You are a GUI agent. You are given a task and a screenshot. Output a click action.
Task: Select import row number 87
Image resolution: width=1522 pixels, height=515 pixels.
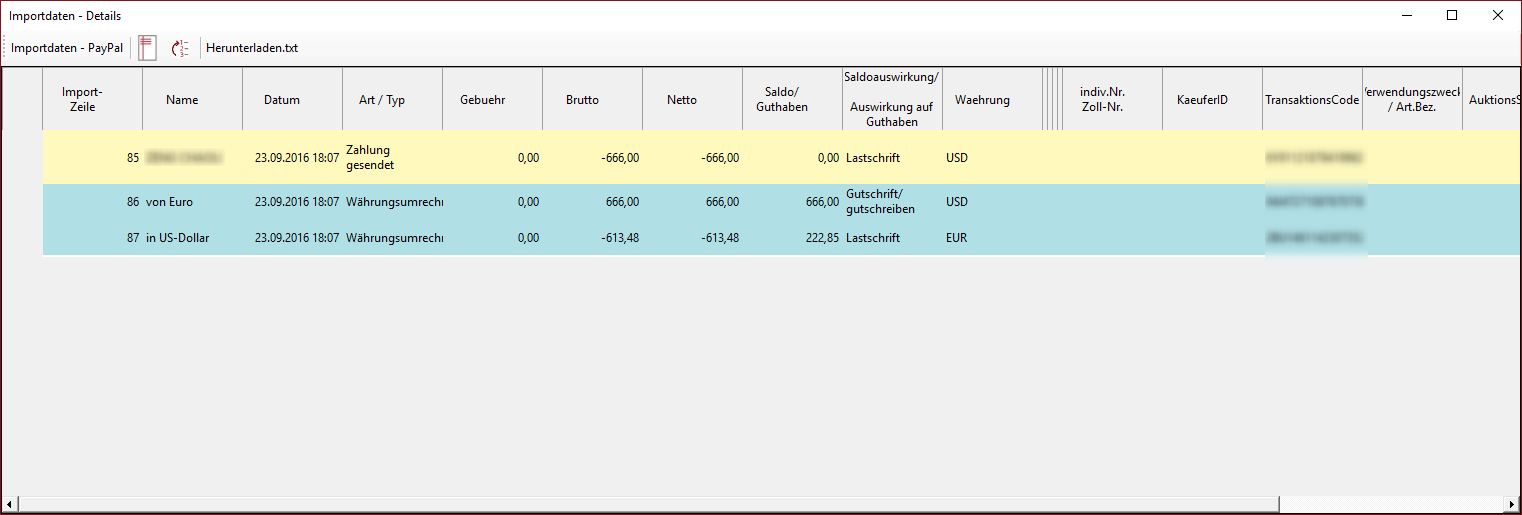(92, 238)
